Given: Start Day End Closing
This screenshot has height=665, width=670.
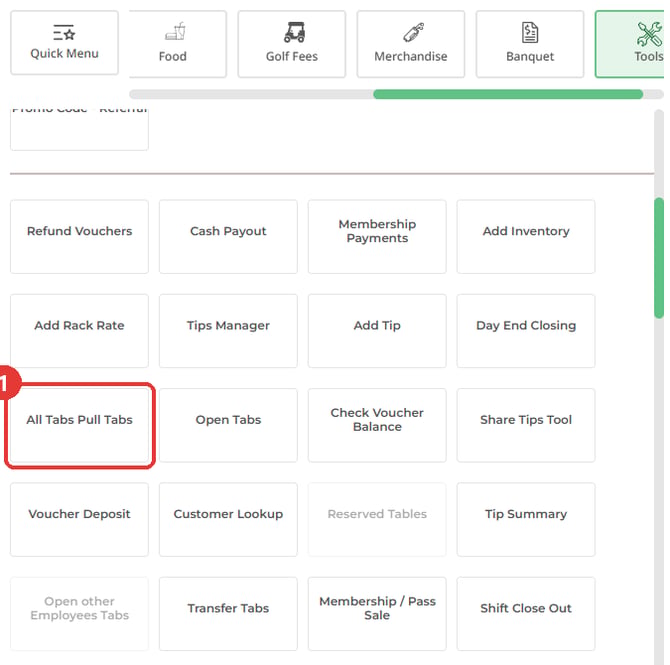Looking at the screenshot, I should point(526,331).
